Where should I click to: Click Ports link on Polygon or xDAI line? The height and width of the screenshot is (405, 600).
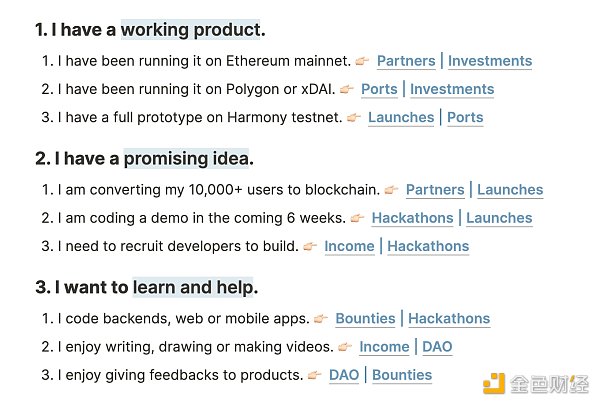(379, 89)
